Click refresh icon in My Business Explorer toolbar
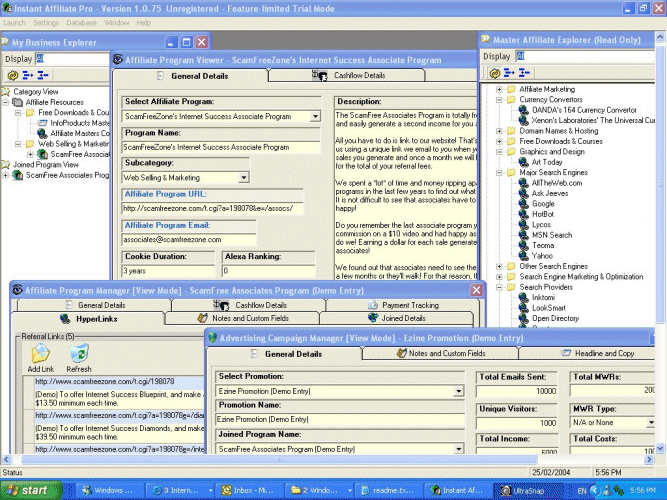This screenshot has height=500, width=667. pyautogui.click(x=13, y=76)
